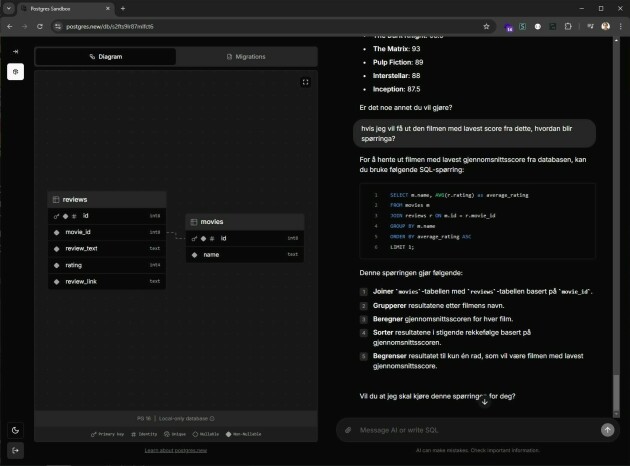Open the tab search dropdown arrow

8,8
